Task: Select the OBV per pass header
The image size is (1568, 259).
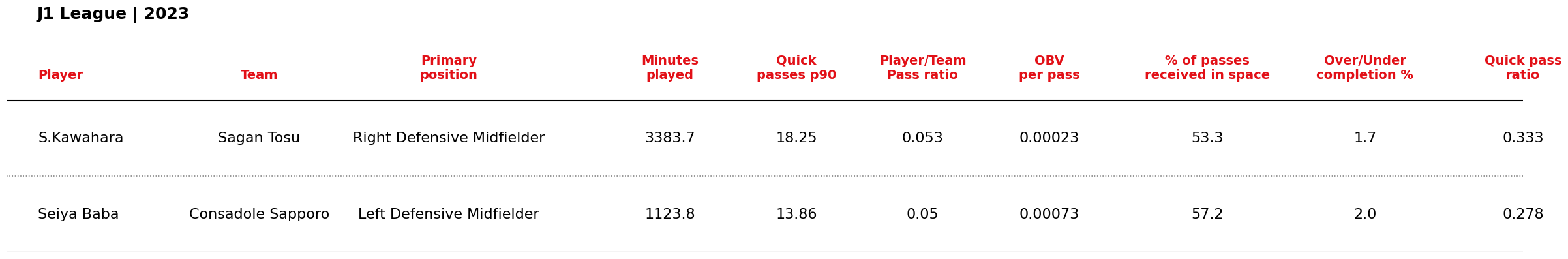Action: 1049,68
